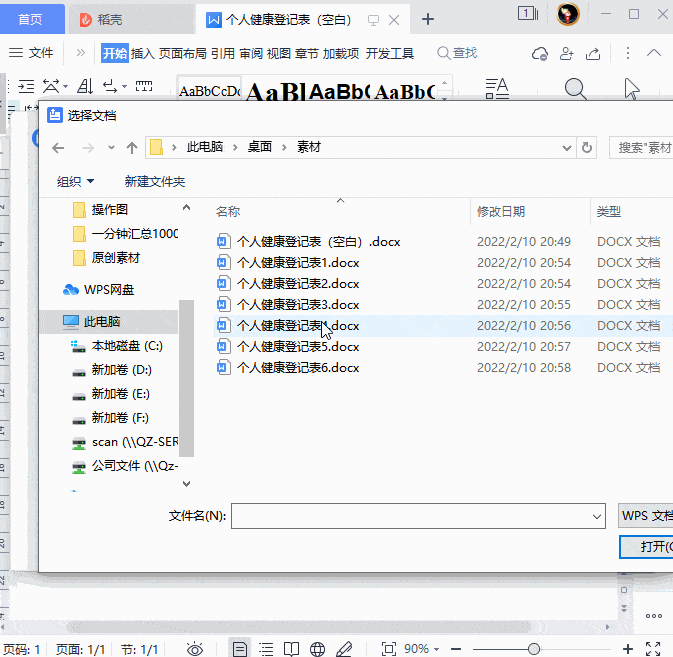The height and width of the screenshot is (657, 673).
Task: Switch to the 页面布局 ribbon tab
Action: (183, 53)
